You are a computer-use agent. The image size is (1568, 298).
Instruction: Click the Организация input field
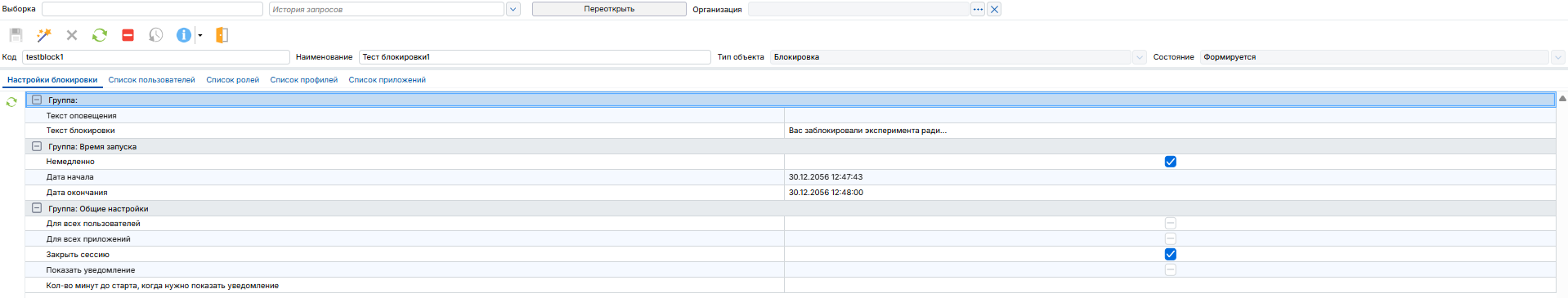coord(858,9)
